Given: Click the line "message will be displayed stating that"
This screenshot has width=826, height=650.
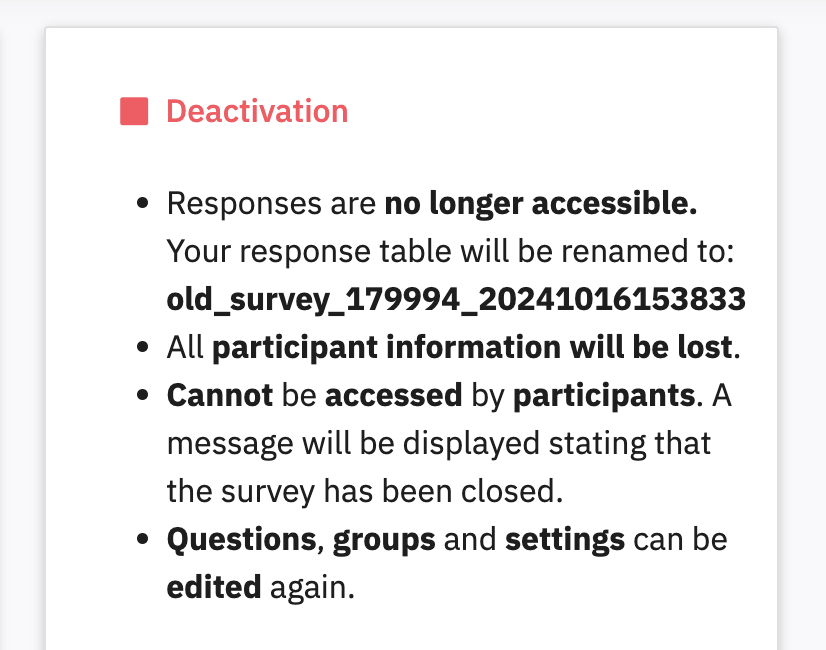Looking at the screenshot, I should coord(438,443).
